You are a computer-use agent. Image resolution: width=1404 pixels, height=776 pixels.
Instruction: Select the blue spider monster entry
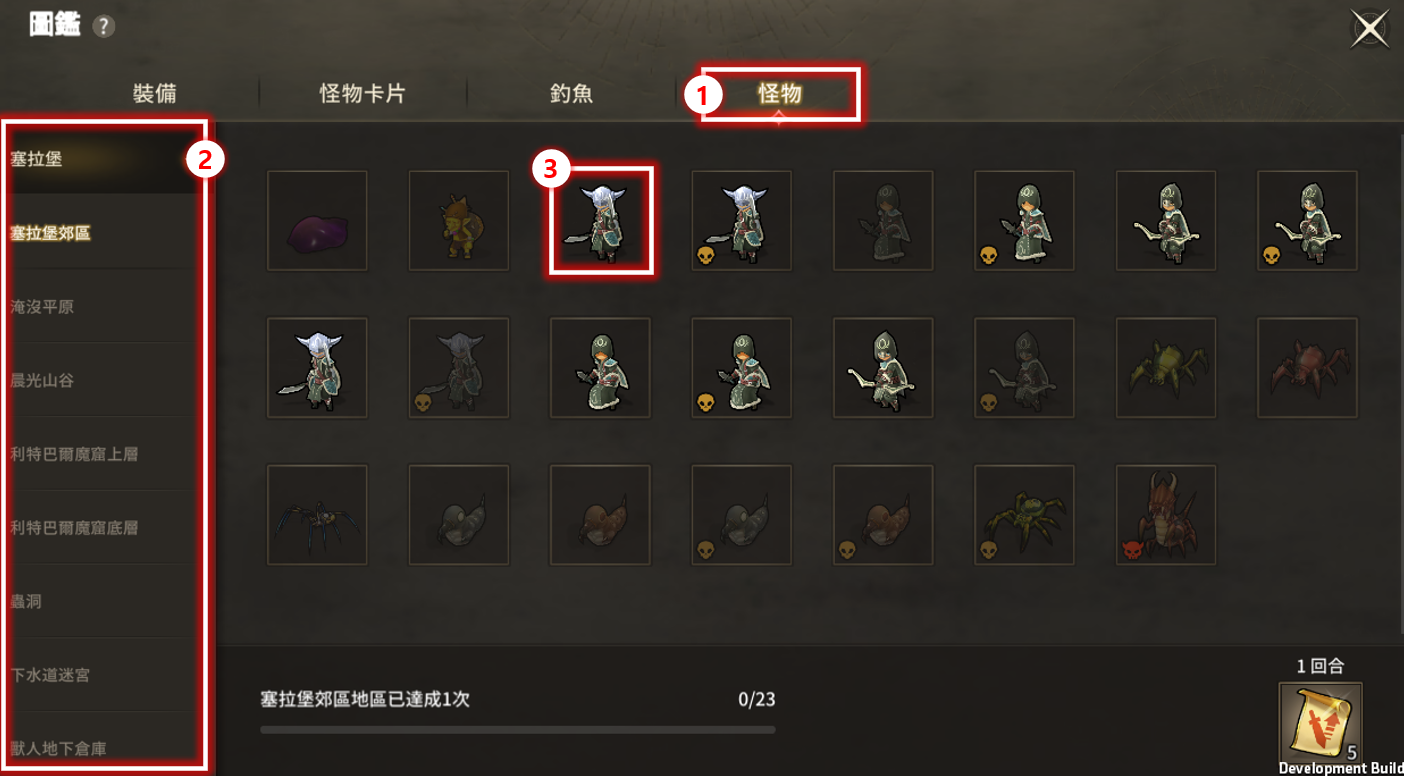pos(317,515)
